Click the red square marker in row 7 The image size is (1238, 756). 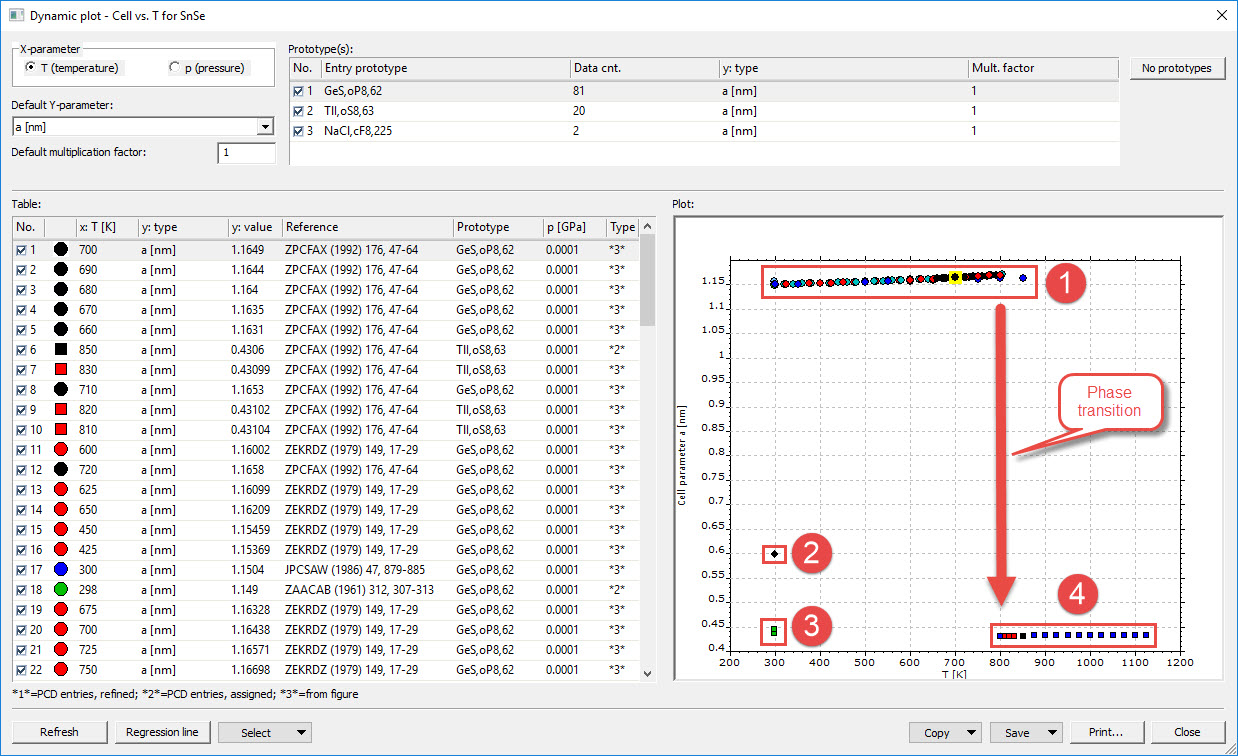60,370
